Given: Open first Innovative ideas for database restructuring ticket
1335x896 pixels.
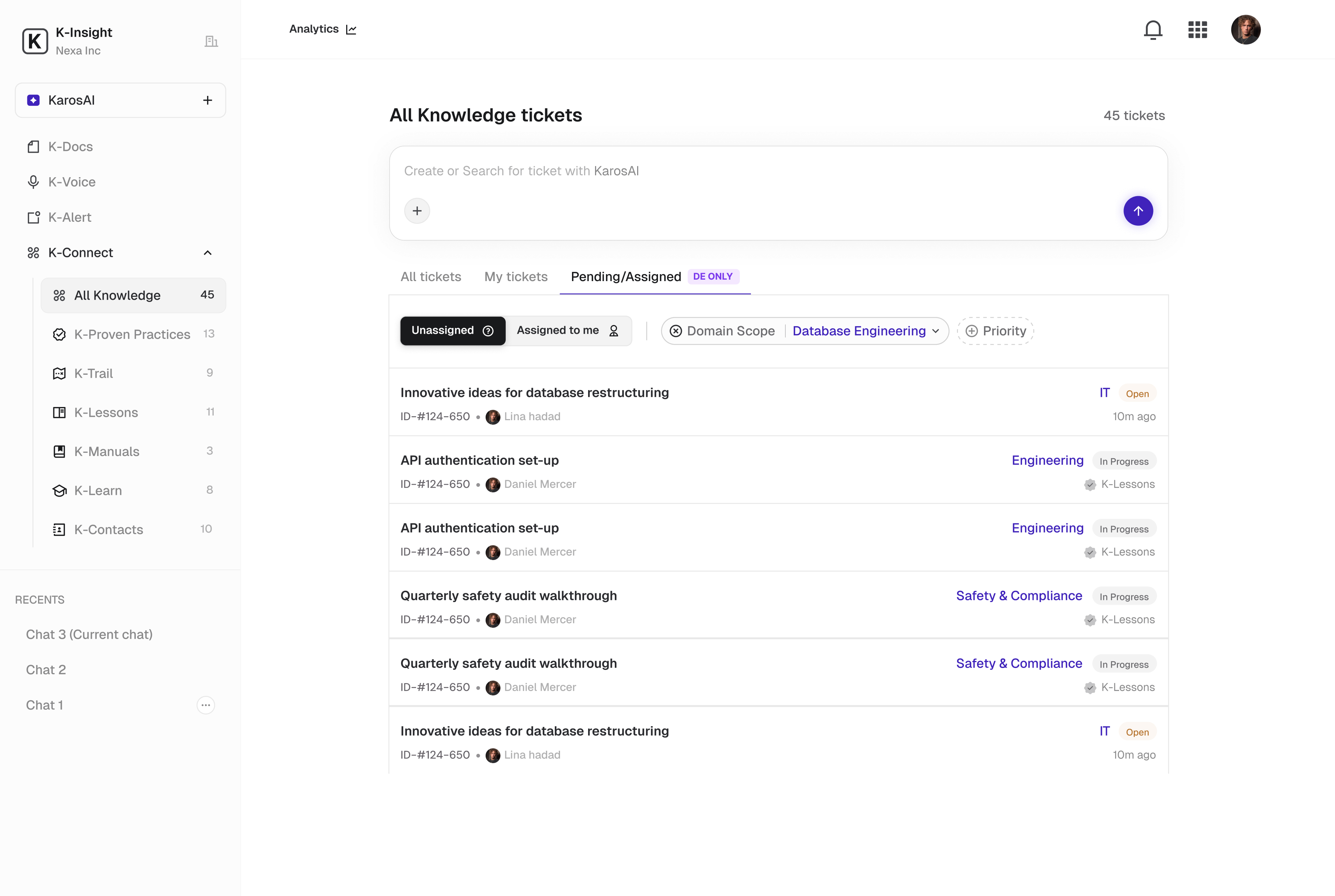Looking at the screenshot, I should pyautogui.click(x=778, y=403).
